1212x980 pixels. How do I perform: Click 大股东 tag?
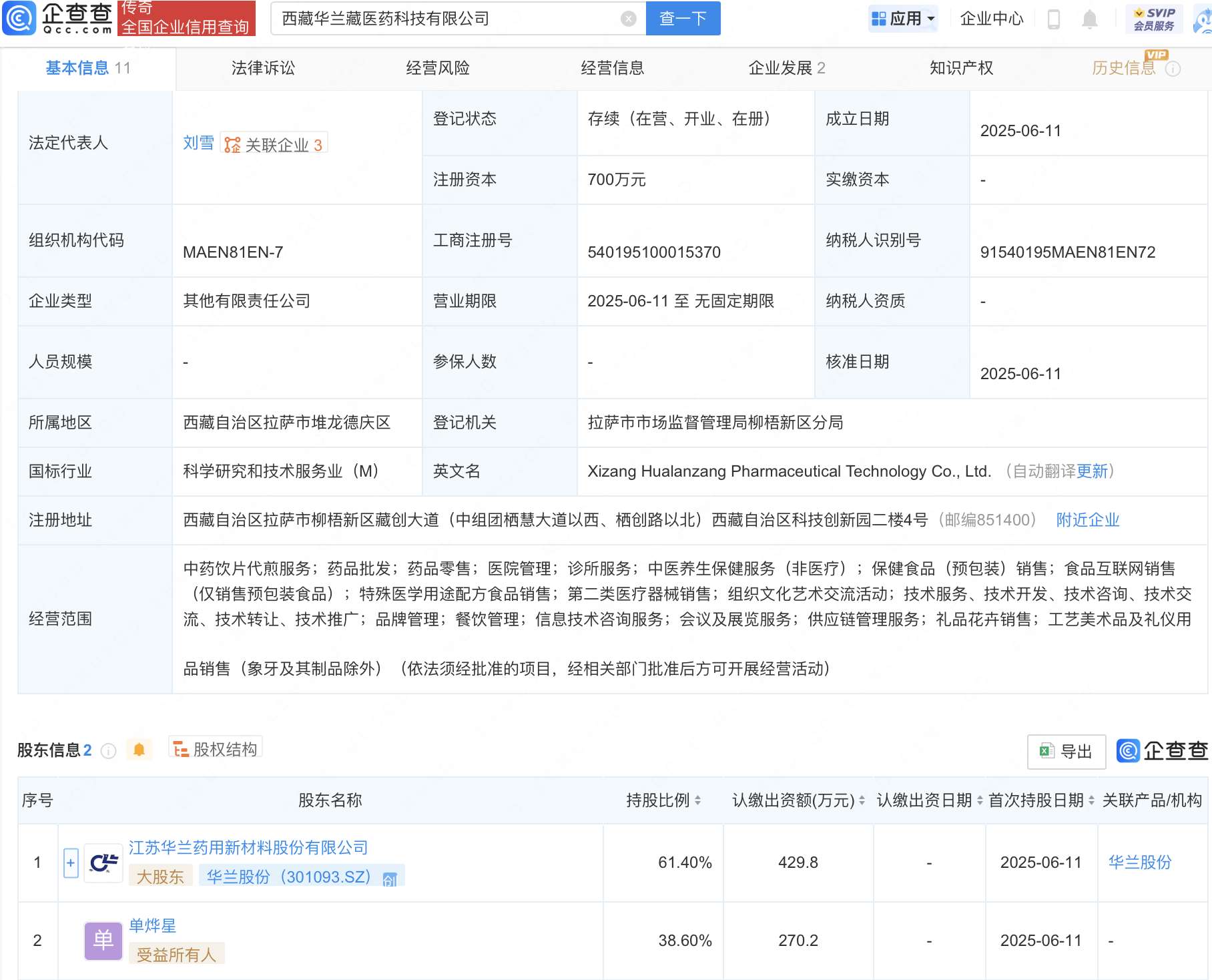coord(160,877)
